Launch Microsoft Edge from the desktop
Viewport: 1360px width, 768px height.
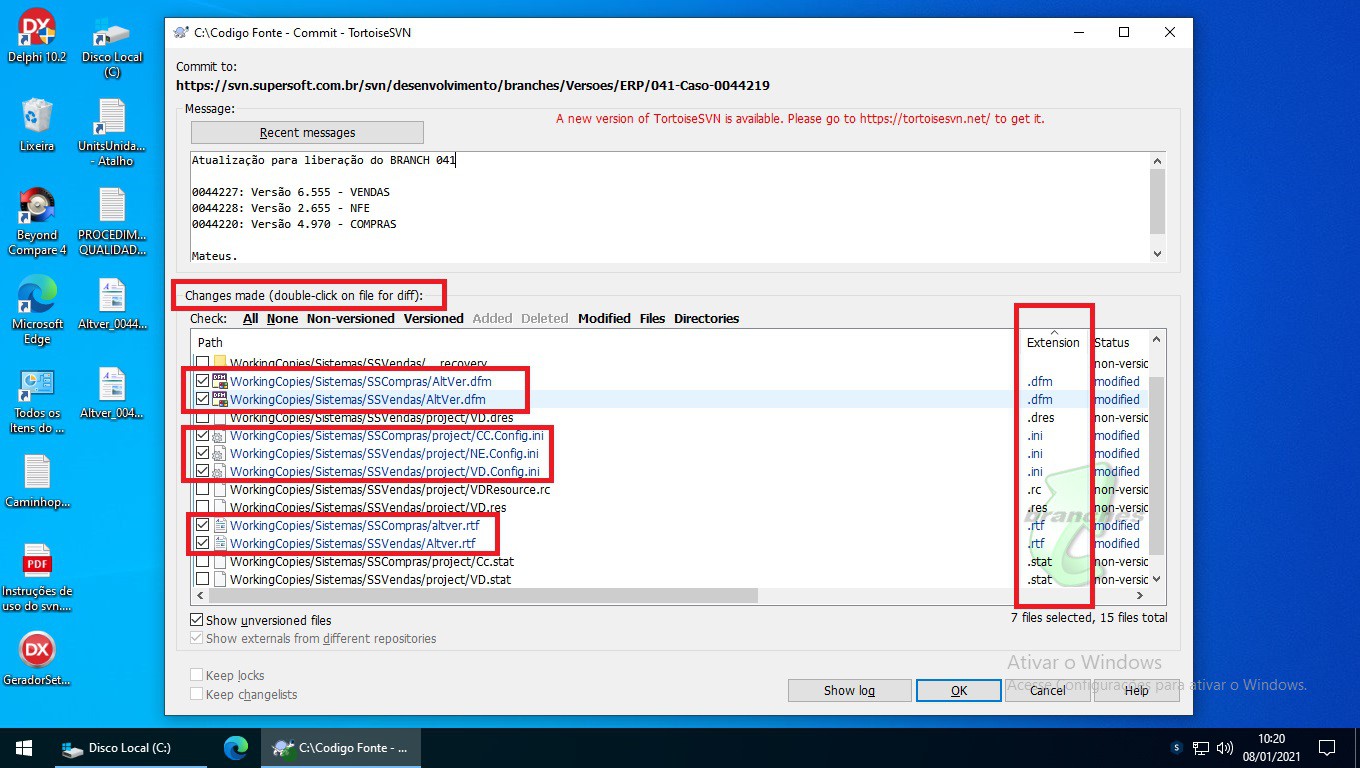37,296
